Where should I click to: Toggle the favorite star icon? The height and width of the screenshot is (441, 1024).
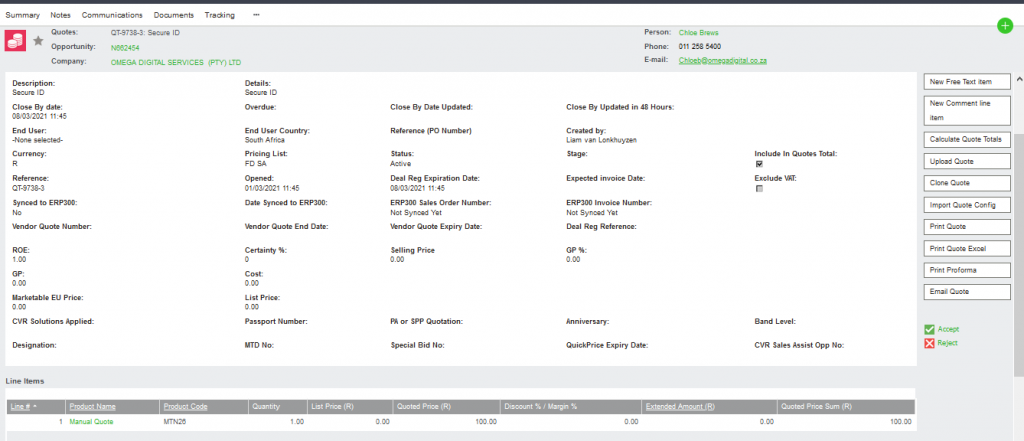[x=38, y=40]
